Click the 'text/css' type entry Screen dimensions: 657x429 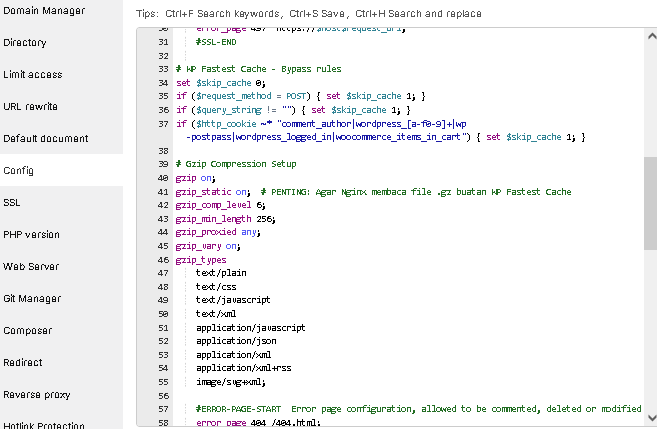216,287
